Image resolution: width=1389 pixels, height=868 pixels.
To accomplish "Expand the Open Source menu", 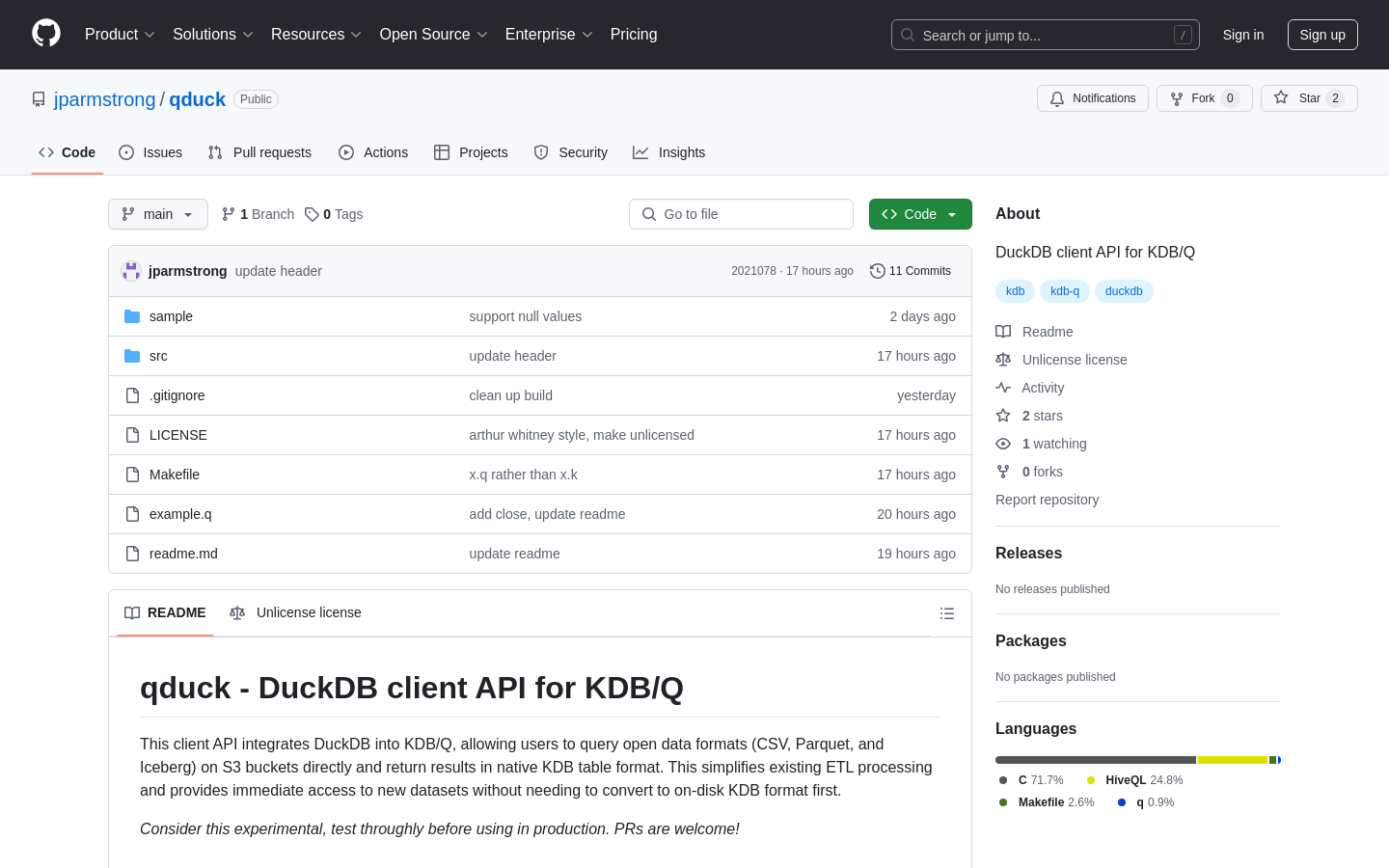I will click(x=434, y=35).
